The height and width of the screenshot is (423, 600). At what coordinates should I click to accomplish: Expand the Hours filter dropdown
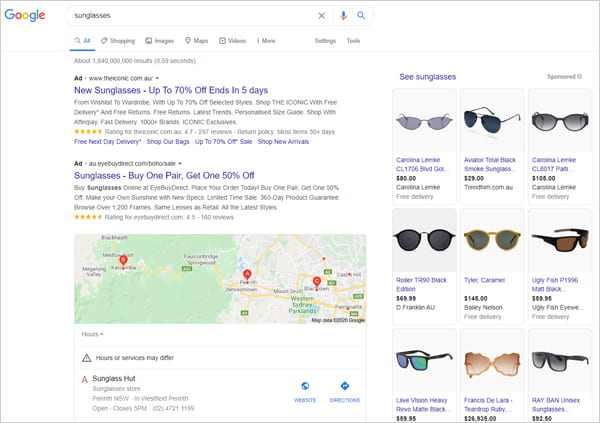(x=92, y=334)
